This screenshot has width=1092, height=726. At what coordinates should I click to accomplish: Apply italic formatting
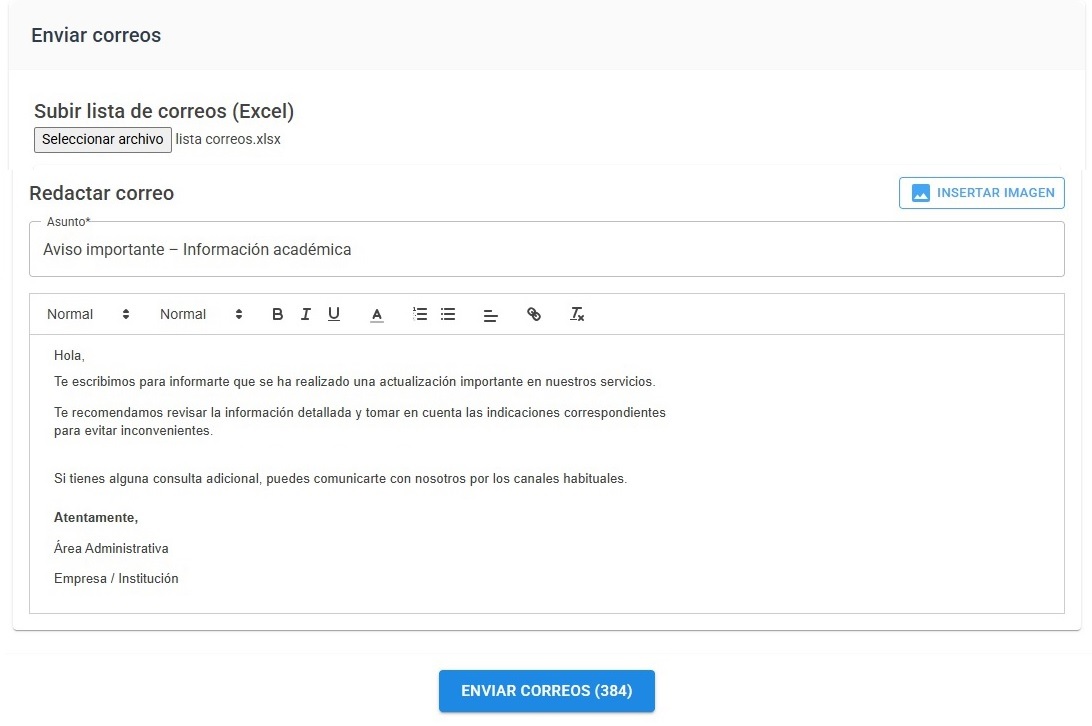tap(305, 314)
